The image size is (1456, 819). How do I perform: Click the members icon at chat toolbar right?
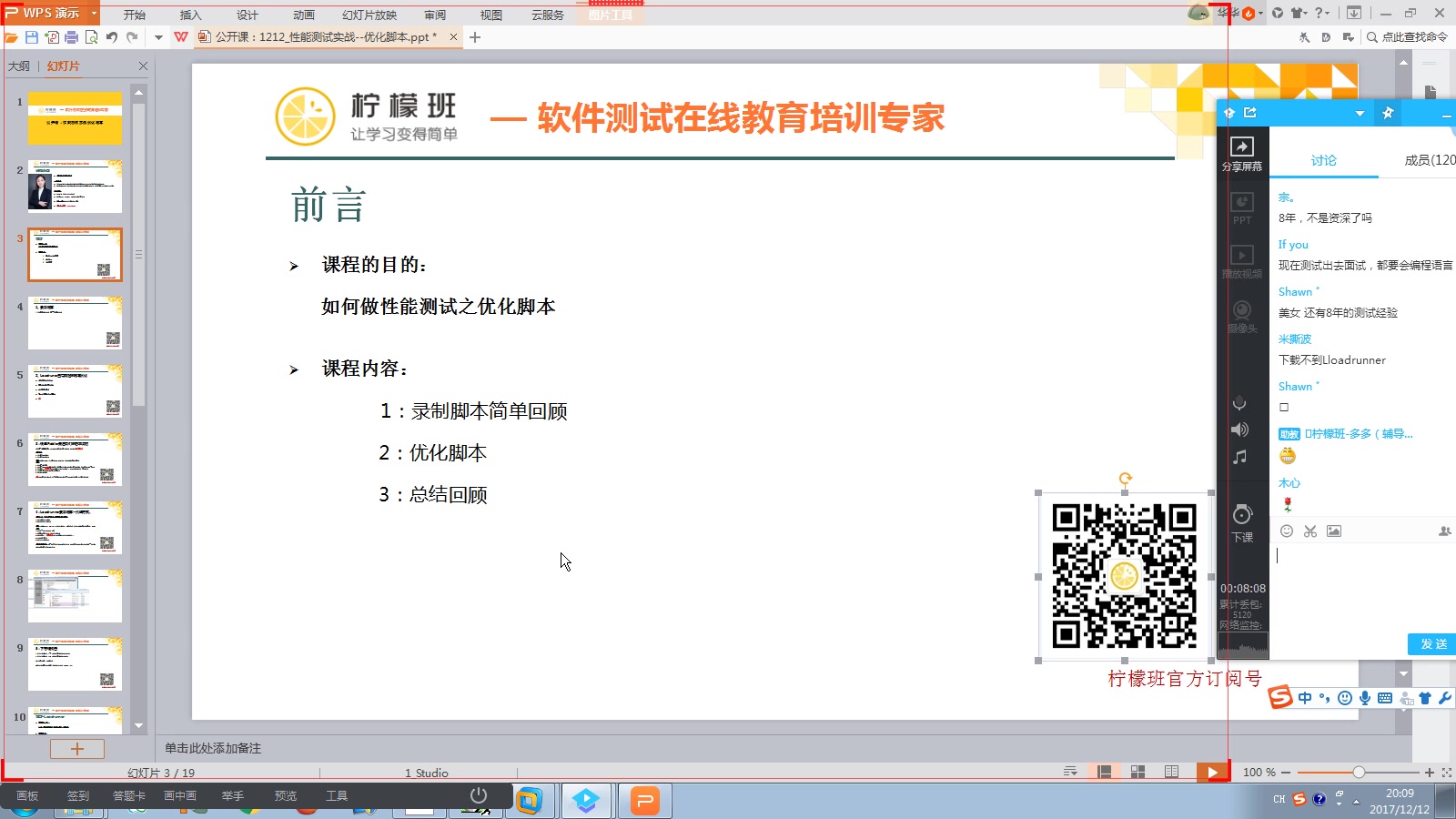coord(1444,531)
